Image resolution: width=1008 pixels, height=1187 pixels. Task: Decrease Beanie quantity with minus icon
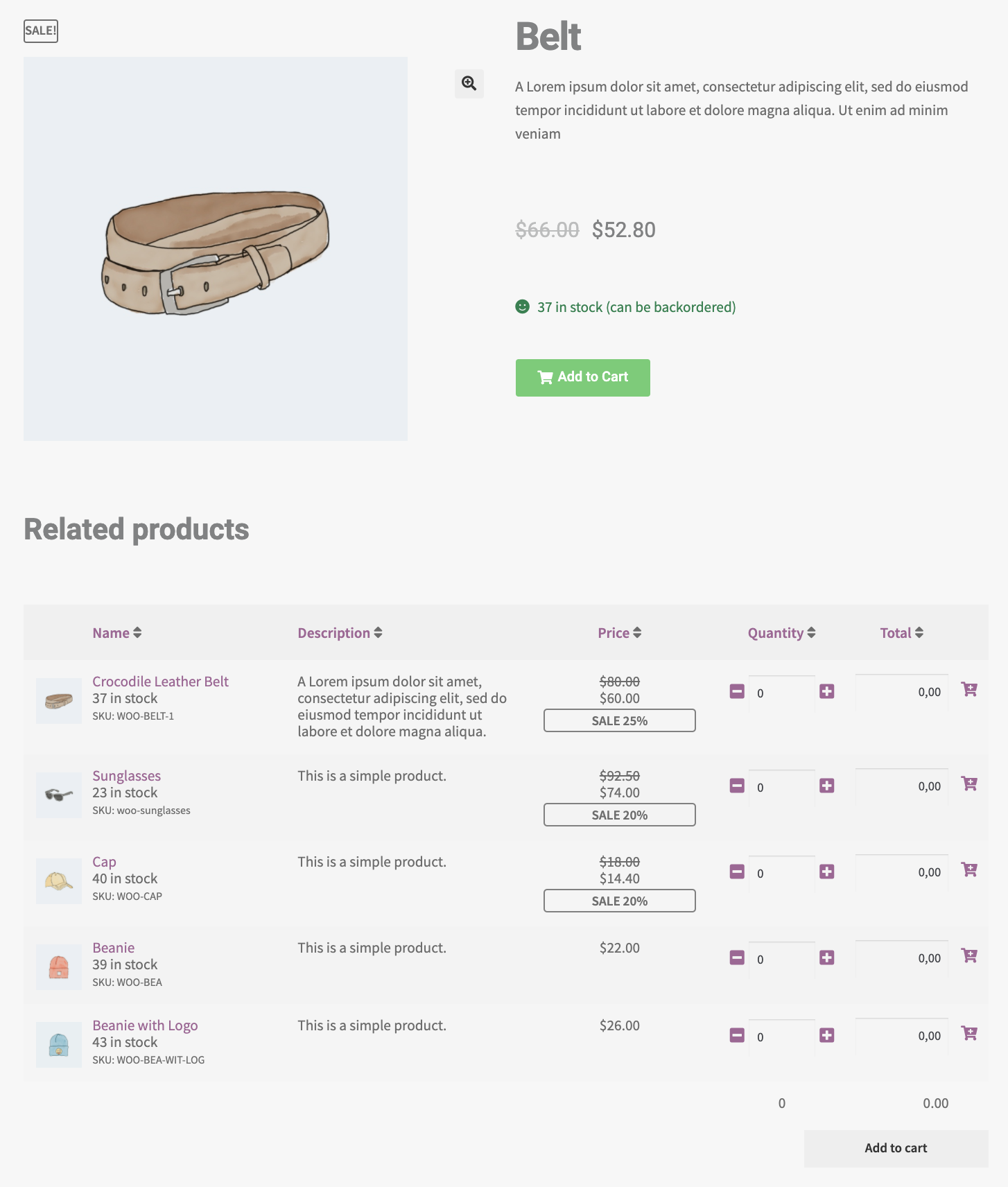coord(737,958)
